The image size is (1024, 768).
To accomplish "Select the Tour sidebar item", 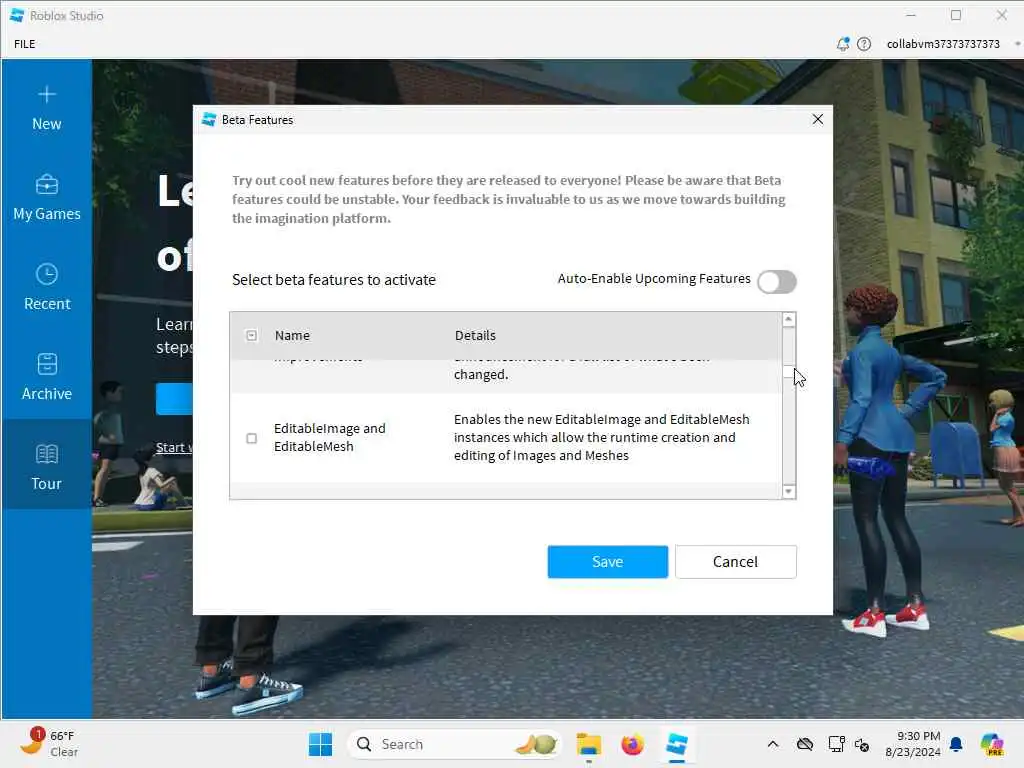I will [46, 466].
